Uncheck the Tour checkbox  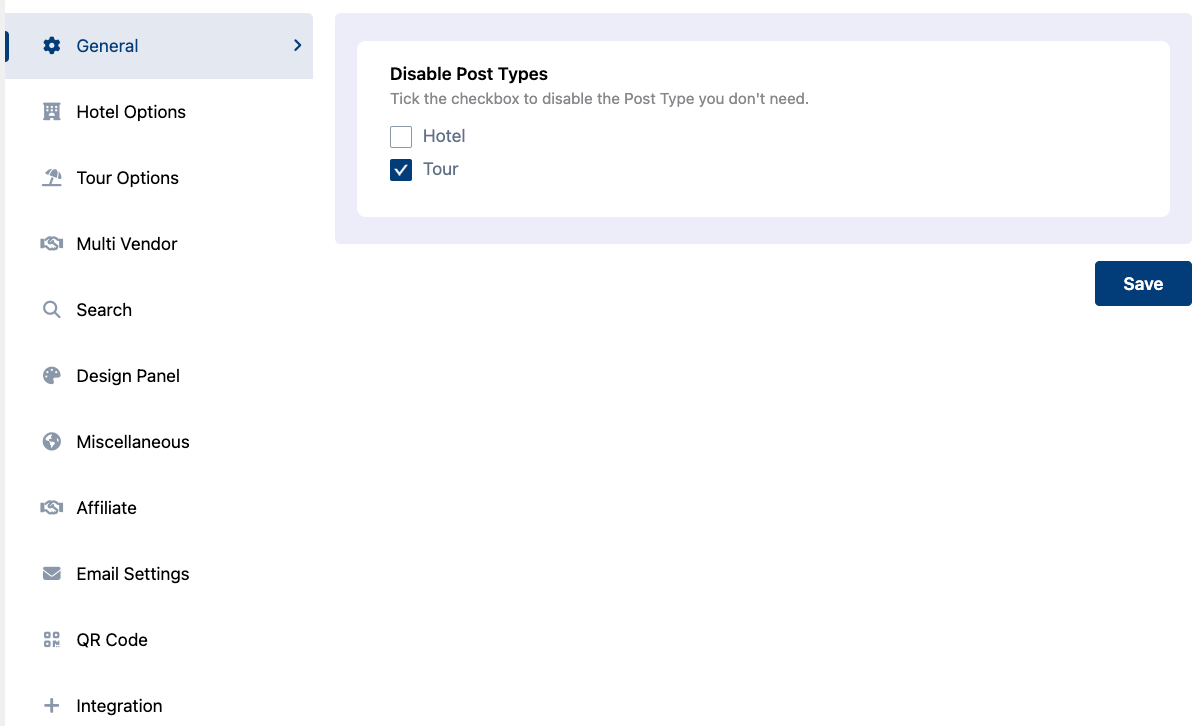401,170
